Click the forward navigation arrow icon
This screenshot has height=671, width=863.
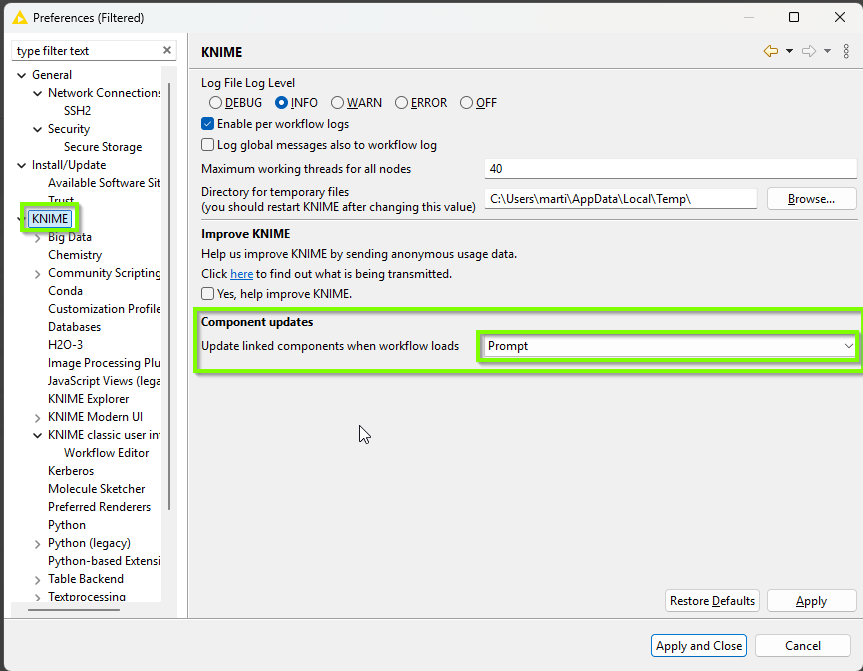click(x=809, y=51)
